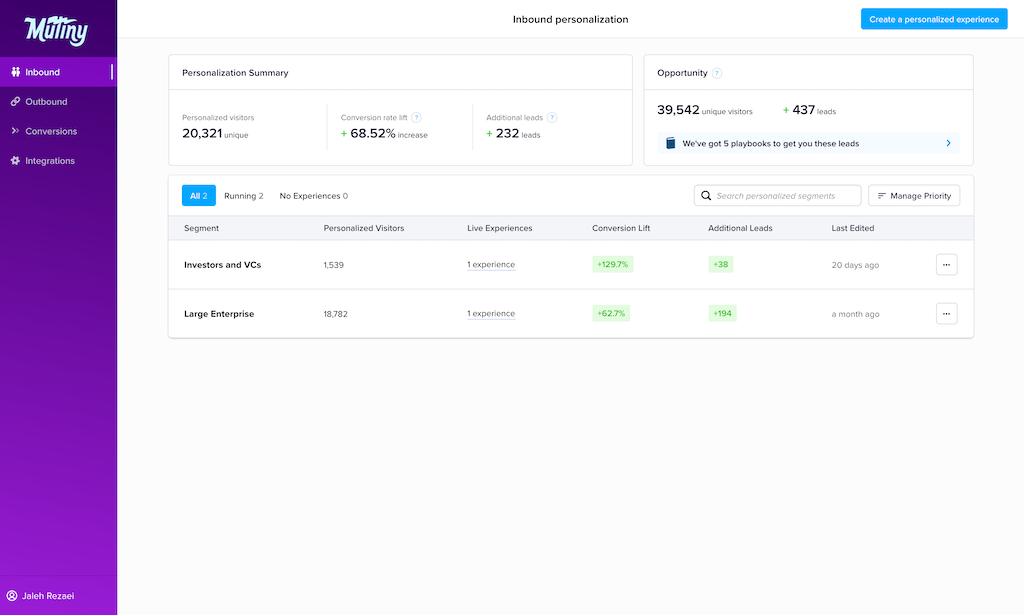Image resolution: width=1024 pixels, height=615 pixels.
Task: Click the Jaleh Rezaei user profile icon
Action: pyautogui.click(x=12, y=596)
